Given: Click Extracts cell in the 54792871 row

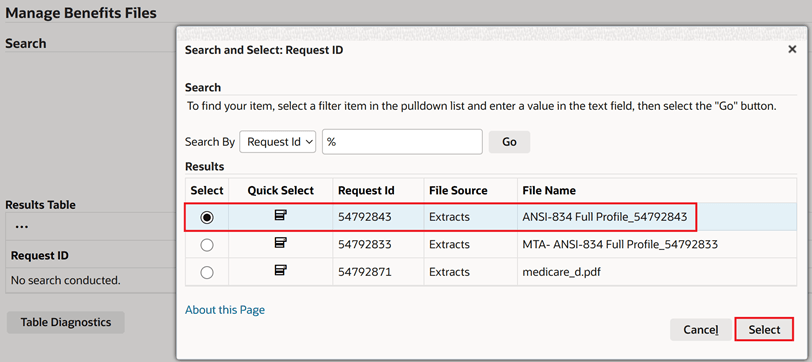Looking at the screenshot, I should 450,272.
